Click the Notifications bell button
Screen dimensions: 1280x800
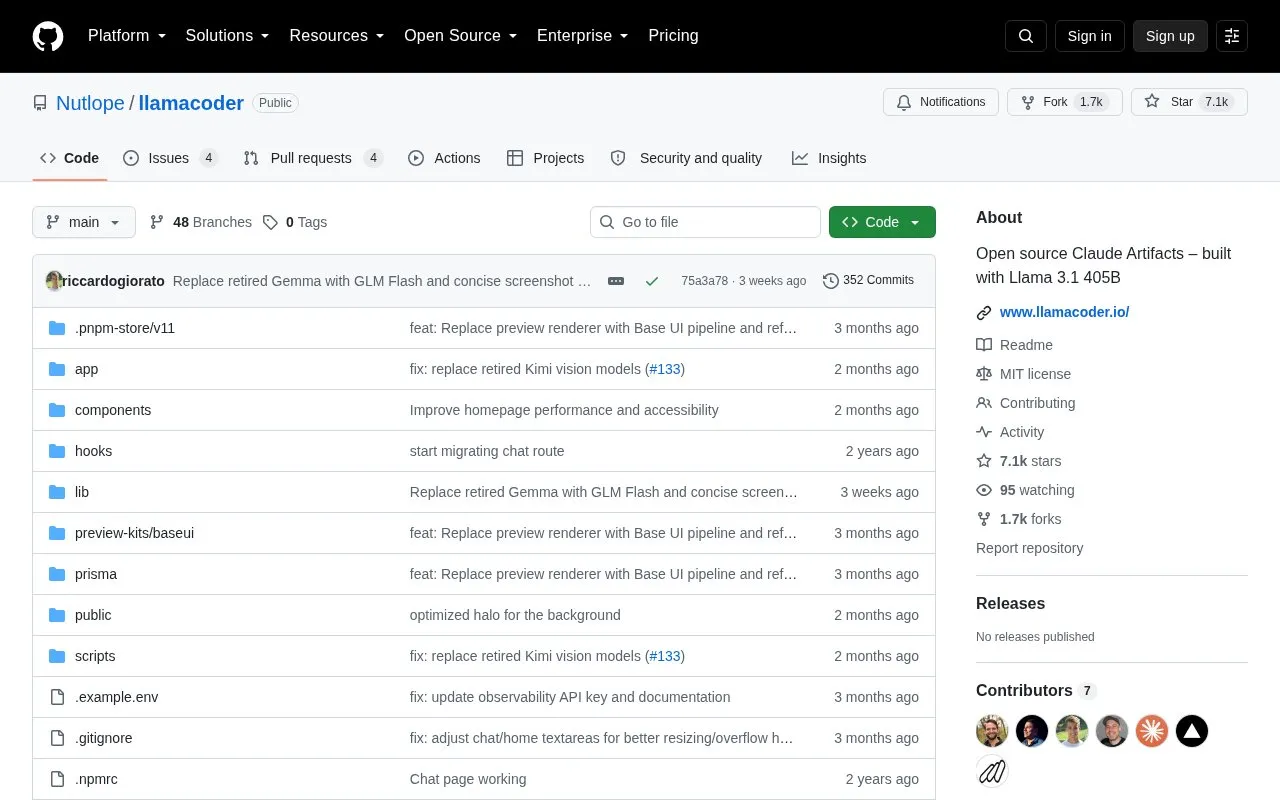click(941, 102)
